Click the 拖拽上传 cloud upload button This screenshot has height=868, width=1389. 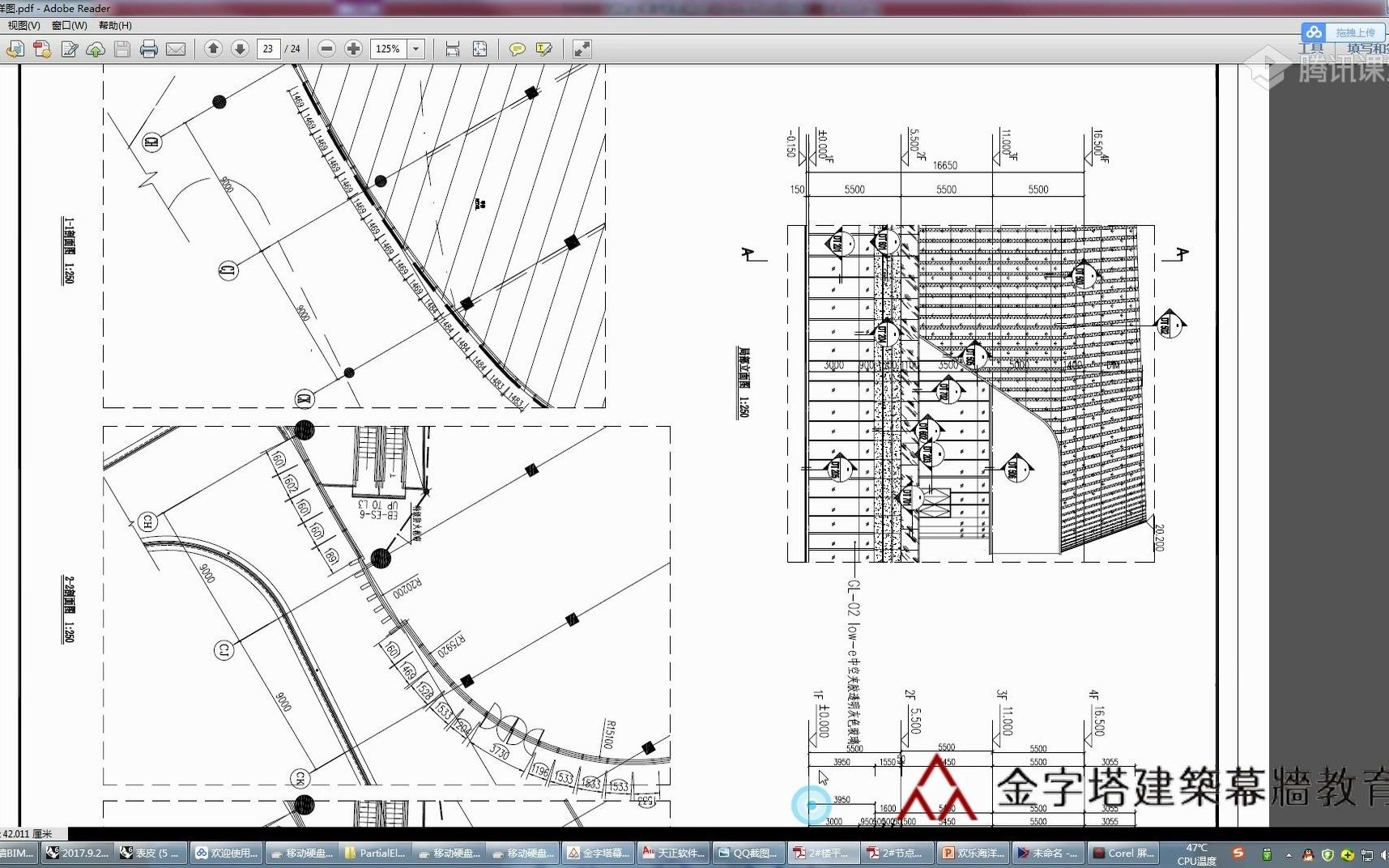[1344, 32]
